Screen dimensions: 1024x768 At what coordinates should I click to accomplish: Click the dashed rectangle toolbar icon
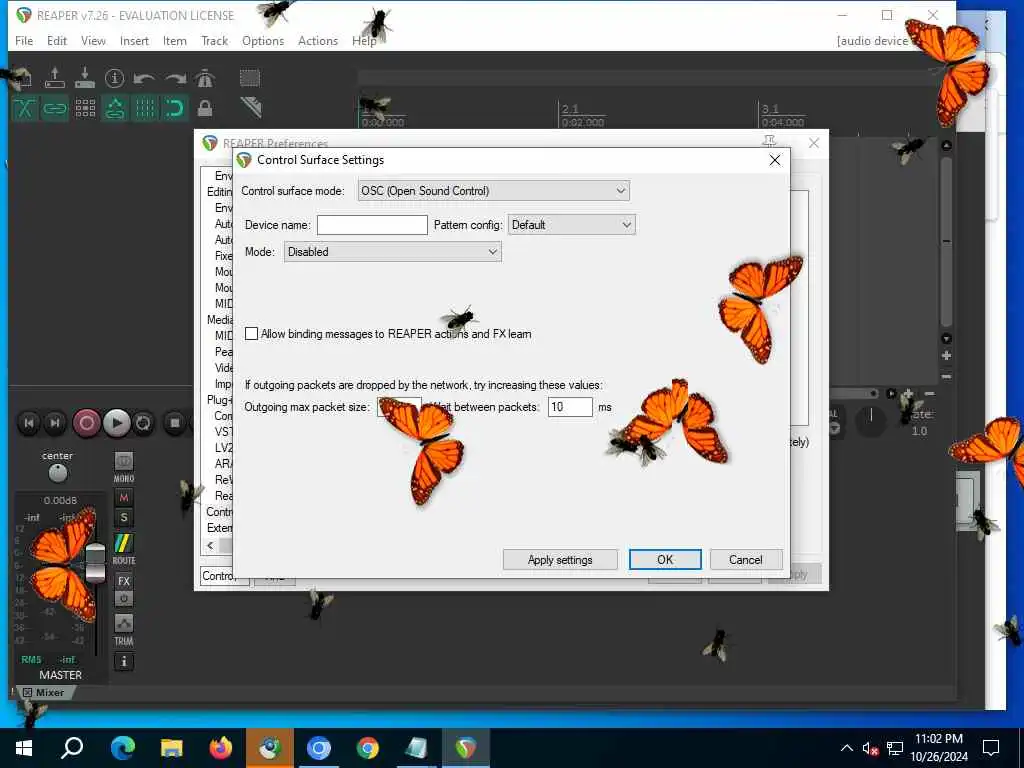coord(249,78)
